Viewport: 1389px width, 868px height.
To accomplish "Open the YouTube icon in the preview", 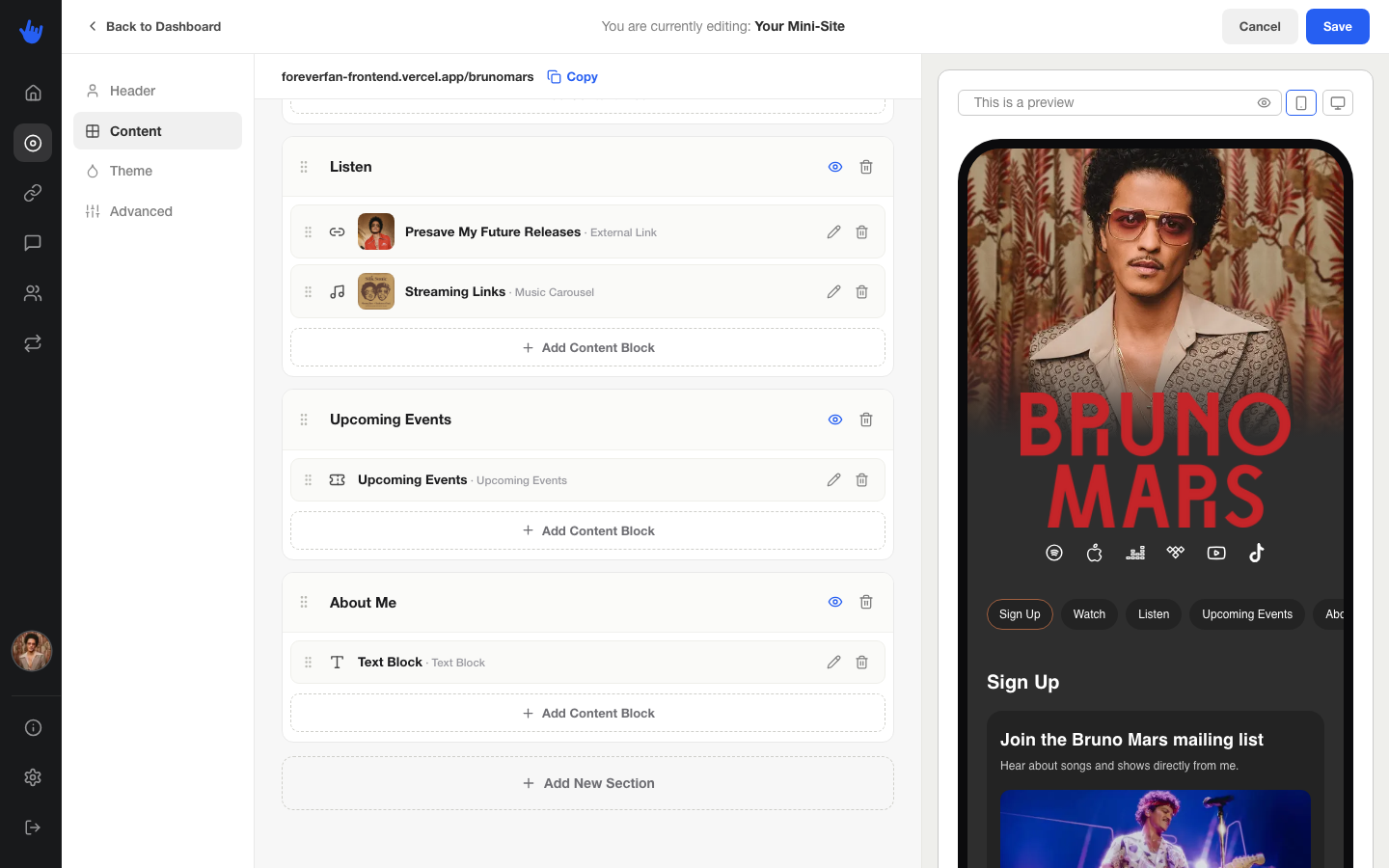I will click(x=1216, y=553).
